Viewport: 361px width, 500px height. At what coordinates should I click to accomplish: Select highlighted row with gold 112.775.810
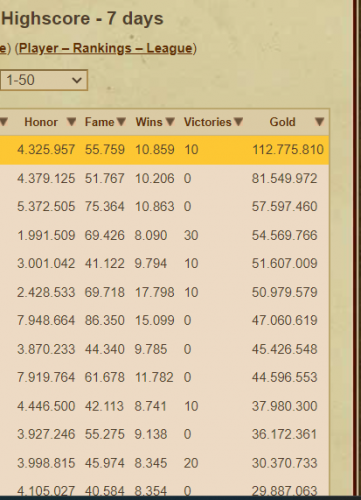tap(164, 150)
